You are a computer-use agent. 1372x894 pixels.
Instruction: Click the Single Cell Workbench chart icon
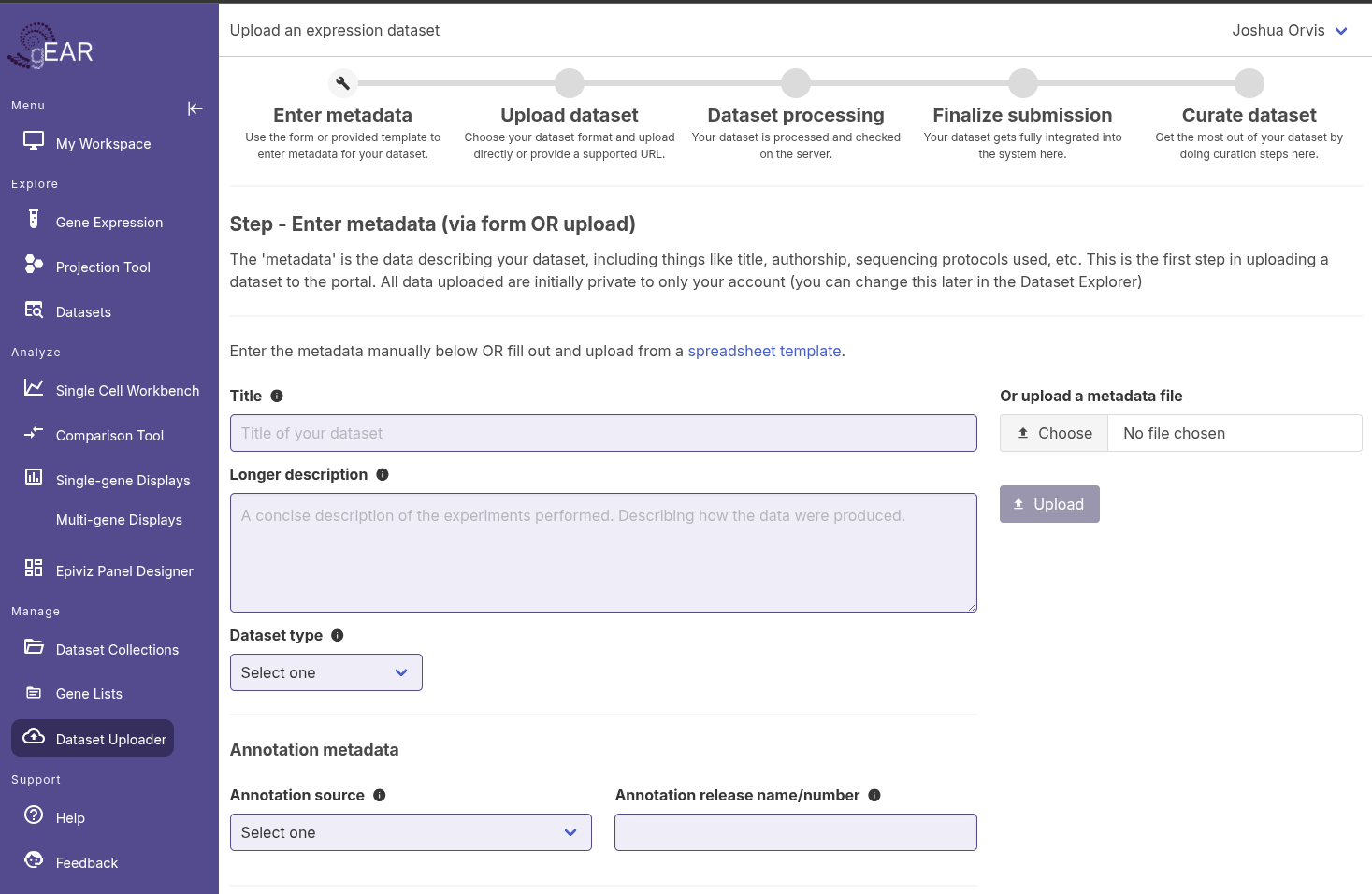click(34, 387)
